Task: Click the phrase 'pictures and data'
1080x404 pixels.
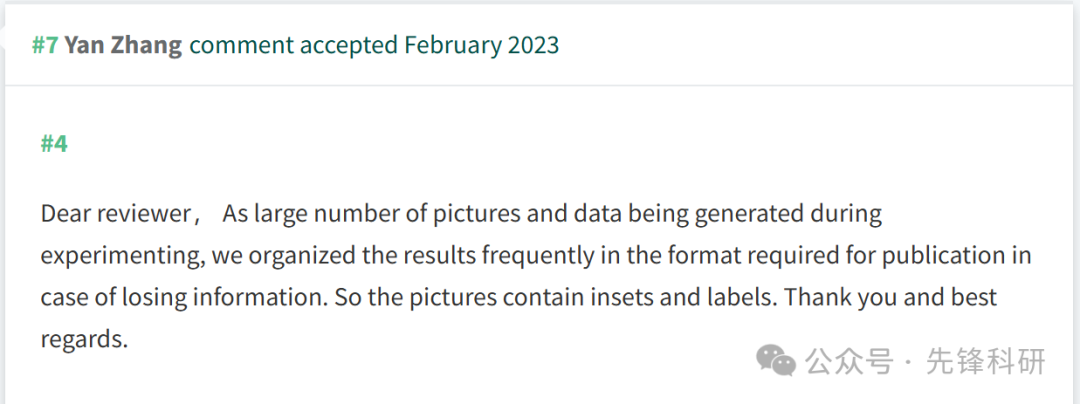Action: [x=537, y=214]
